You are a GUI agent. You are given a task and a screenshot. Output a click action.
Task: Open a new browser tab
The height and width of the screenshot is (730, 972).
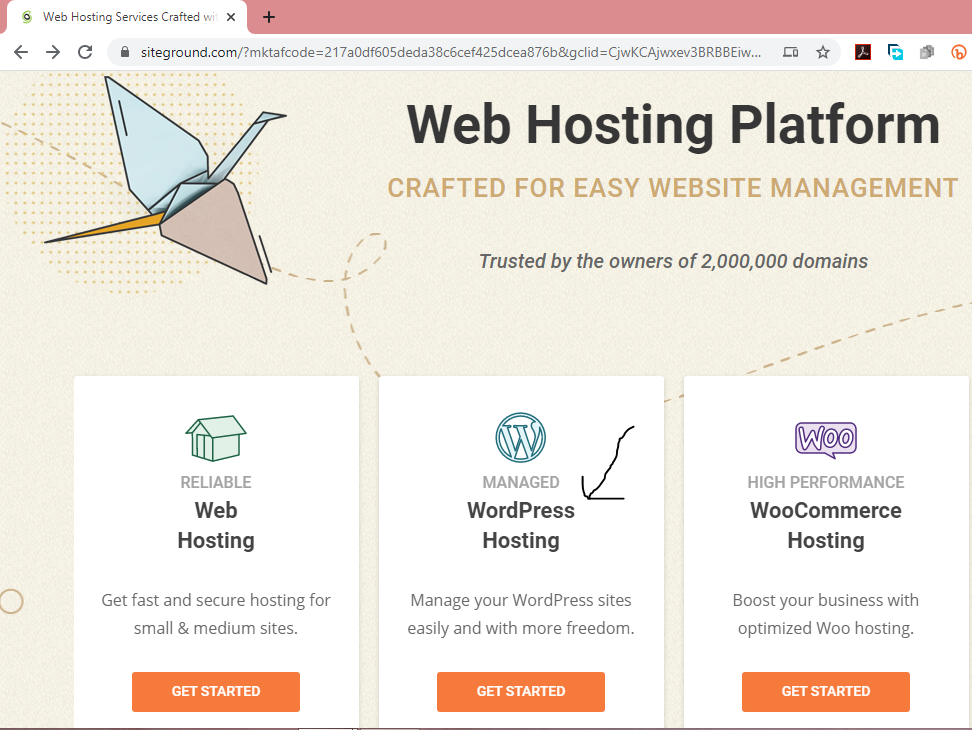click(268, 17)
